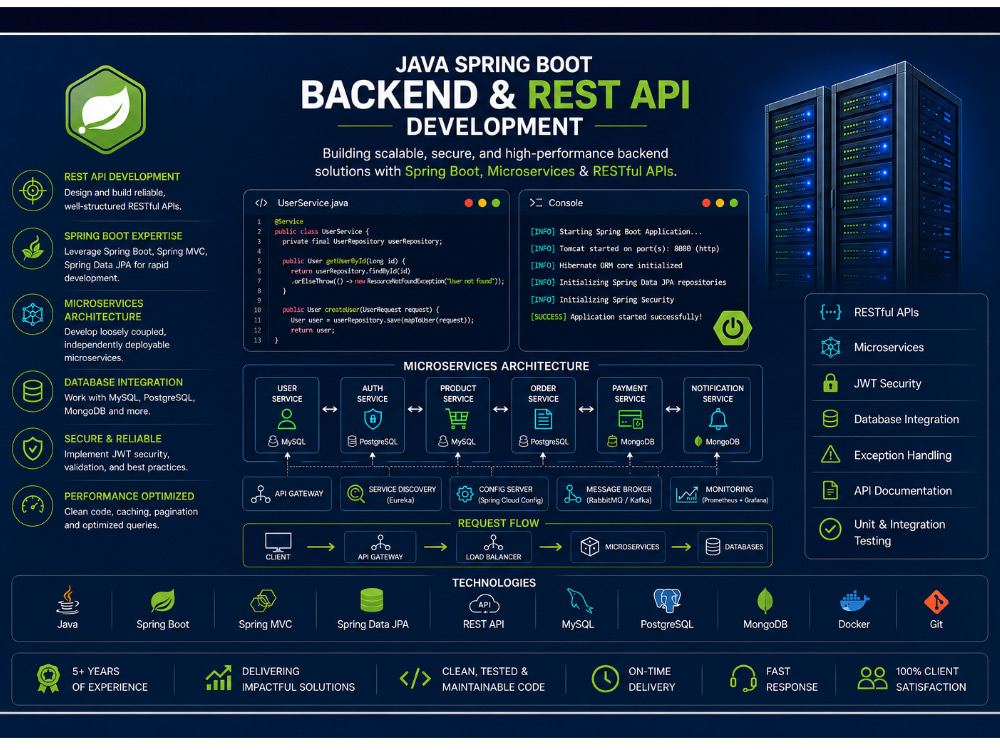Select the API Gateway box under microservices
1000x750 pixels.
coord(287,494)
